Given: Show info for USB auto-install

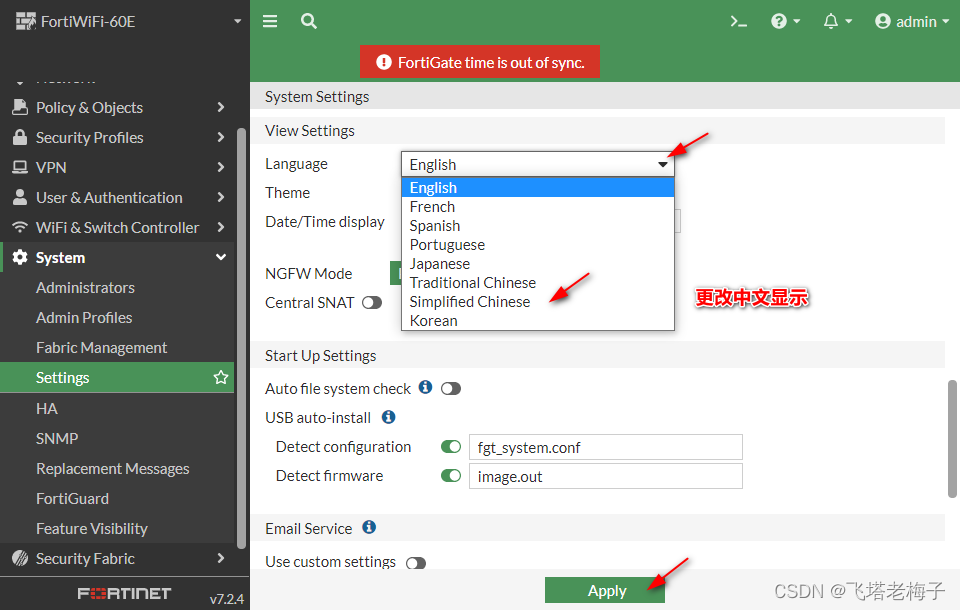Looking at the screenshot, I should click(389, 416).
